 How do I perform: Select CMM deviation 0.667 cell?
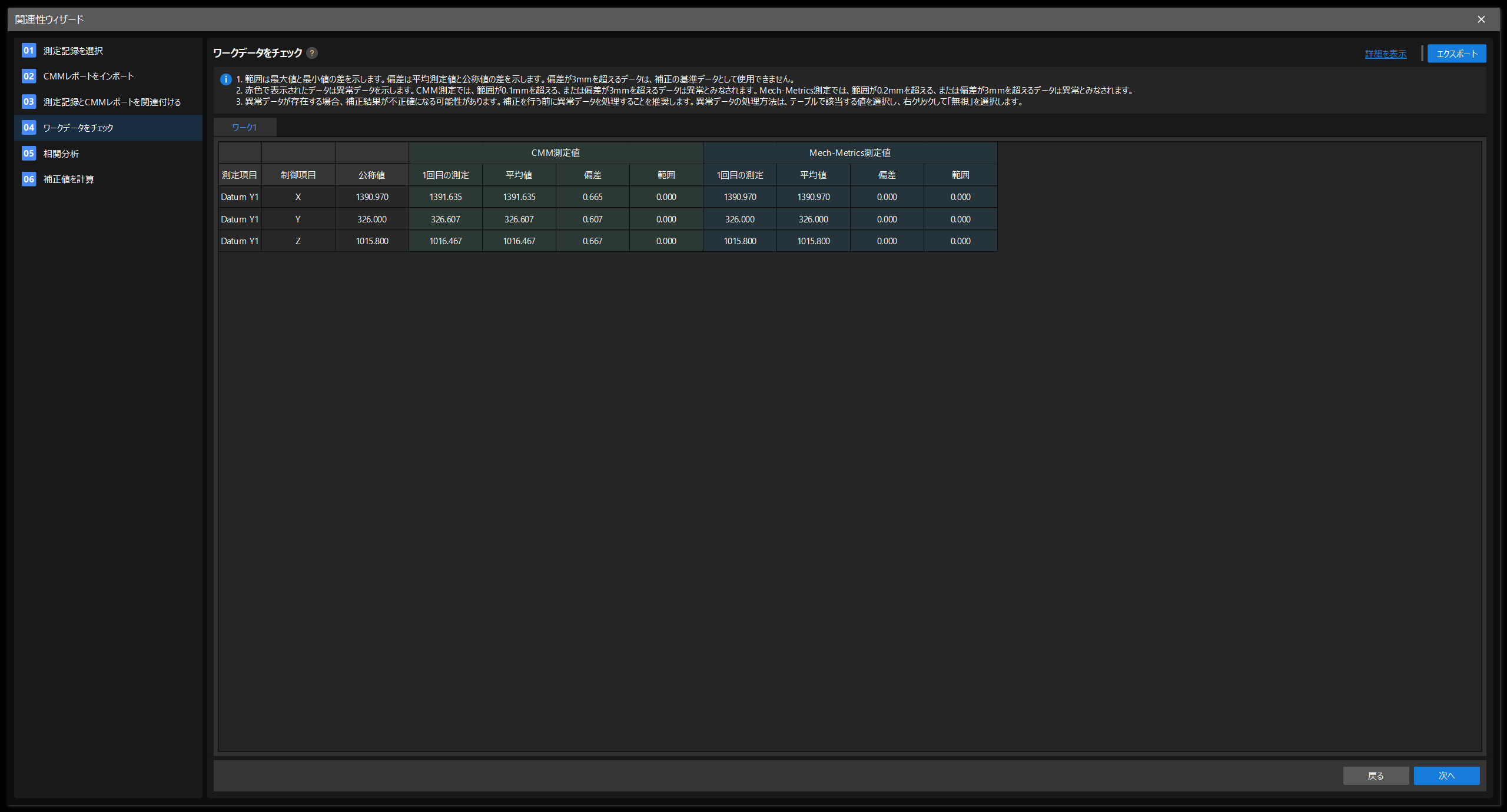(x=593, y=241)
